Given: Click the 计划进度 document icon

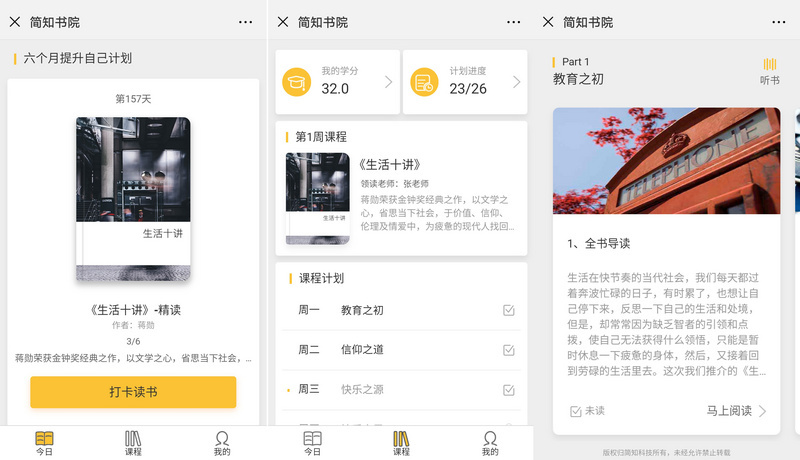Looking at the screenshot, I should tap(424, 82).
